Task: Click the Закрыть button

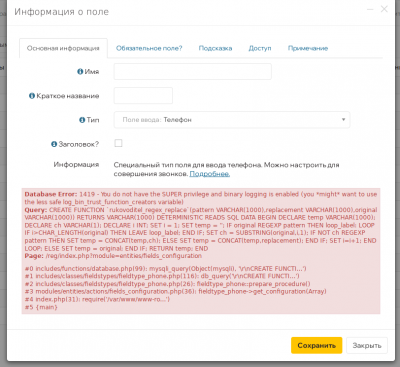Action: [367, 345]
